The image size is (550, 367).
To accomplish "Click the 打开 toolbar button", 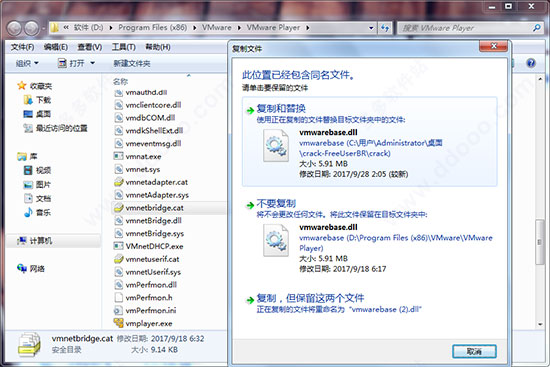I will 72,64.
